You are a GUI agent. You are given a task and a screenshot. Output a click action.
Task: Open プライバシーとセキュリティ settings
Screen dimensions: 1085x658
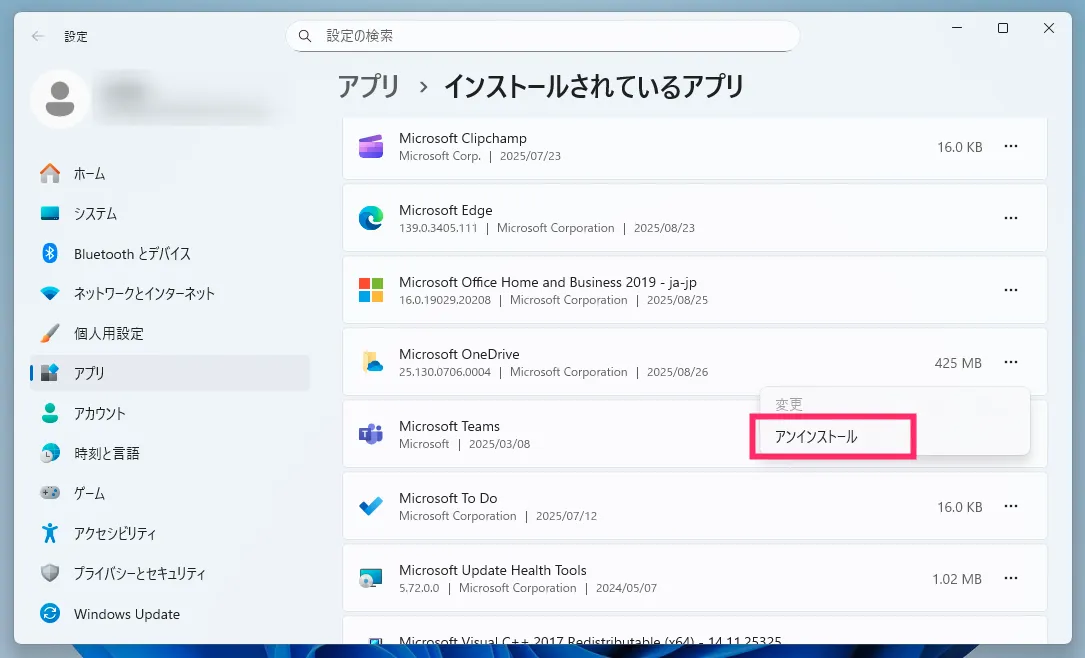[x=170, y=573]
